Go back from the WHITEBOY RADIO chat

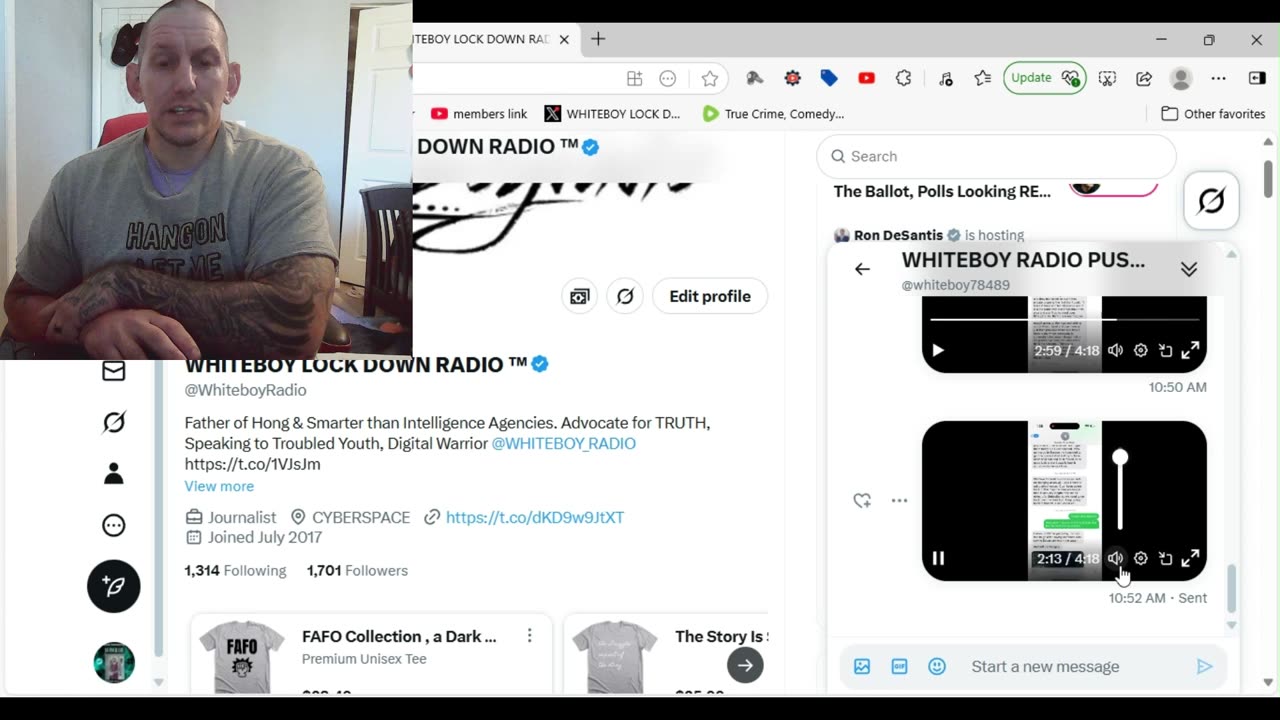[862, 269]
